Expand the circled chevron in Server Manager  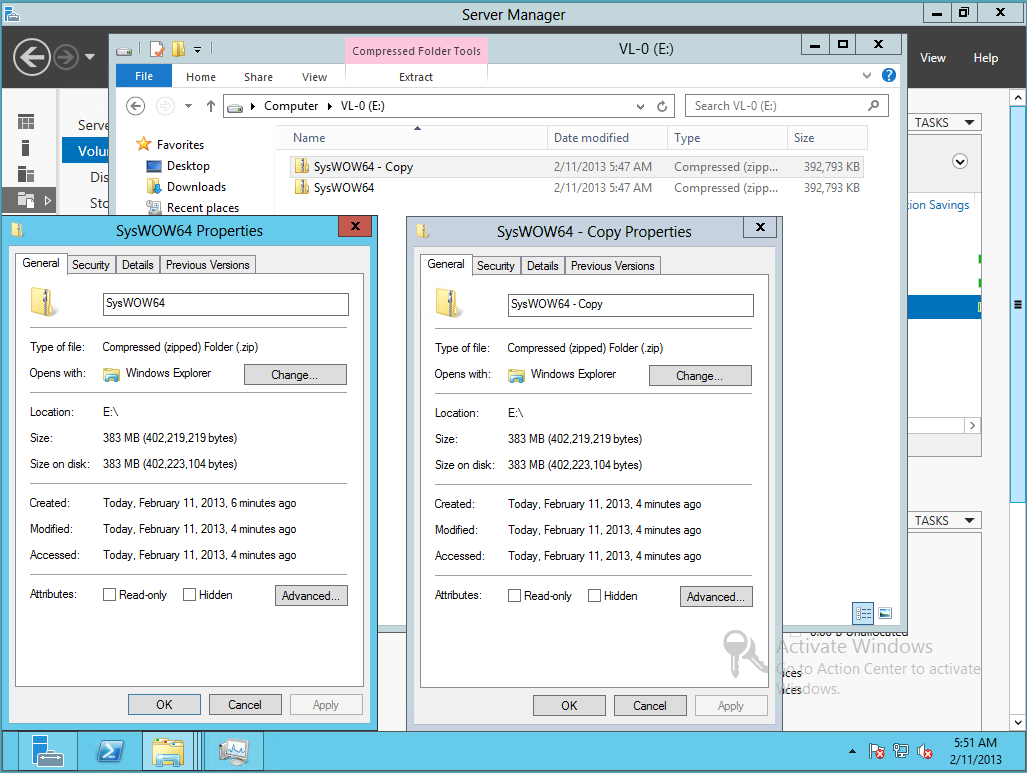coord(960,161)
